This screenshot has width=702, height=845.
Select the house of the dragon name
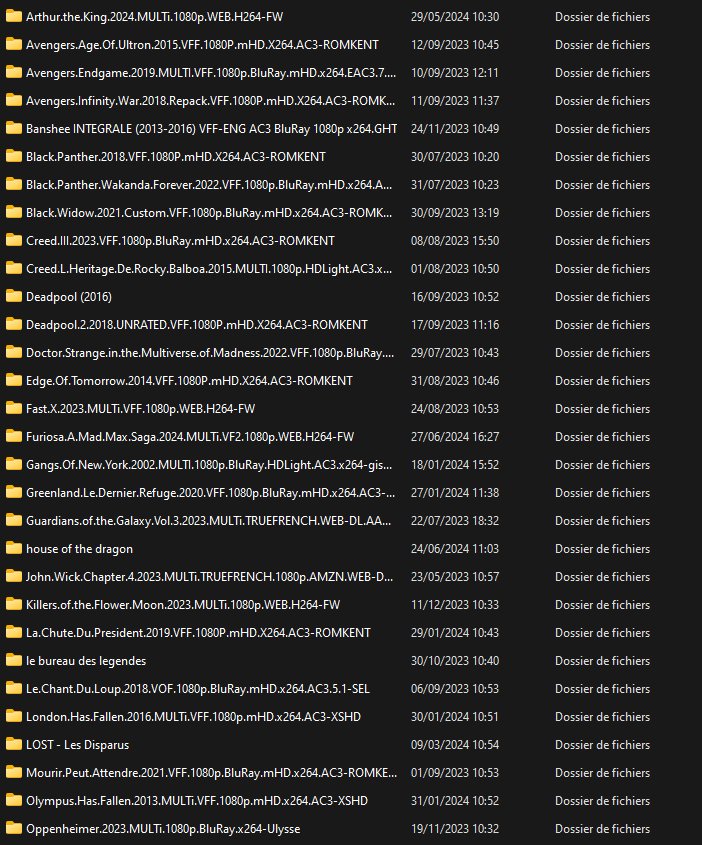[79, 549]
